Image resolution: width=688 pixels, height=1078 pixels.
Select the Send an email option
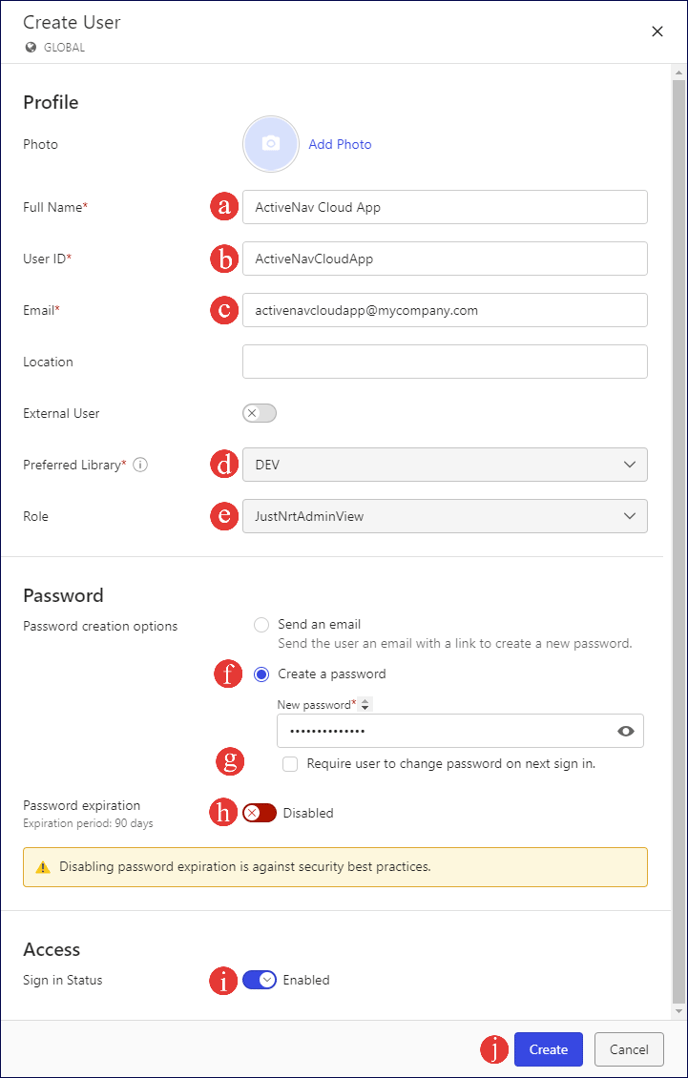[261, 624]
